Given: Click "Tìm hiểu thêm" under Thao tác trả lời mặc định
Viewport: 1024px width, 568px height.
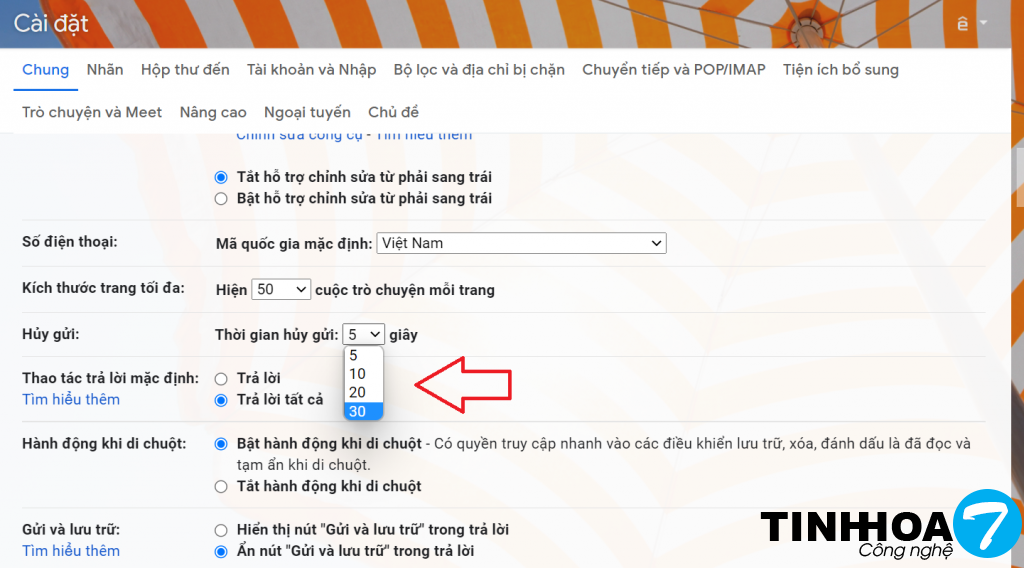Looking at the screenshot, I should click(71, 399).
